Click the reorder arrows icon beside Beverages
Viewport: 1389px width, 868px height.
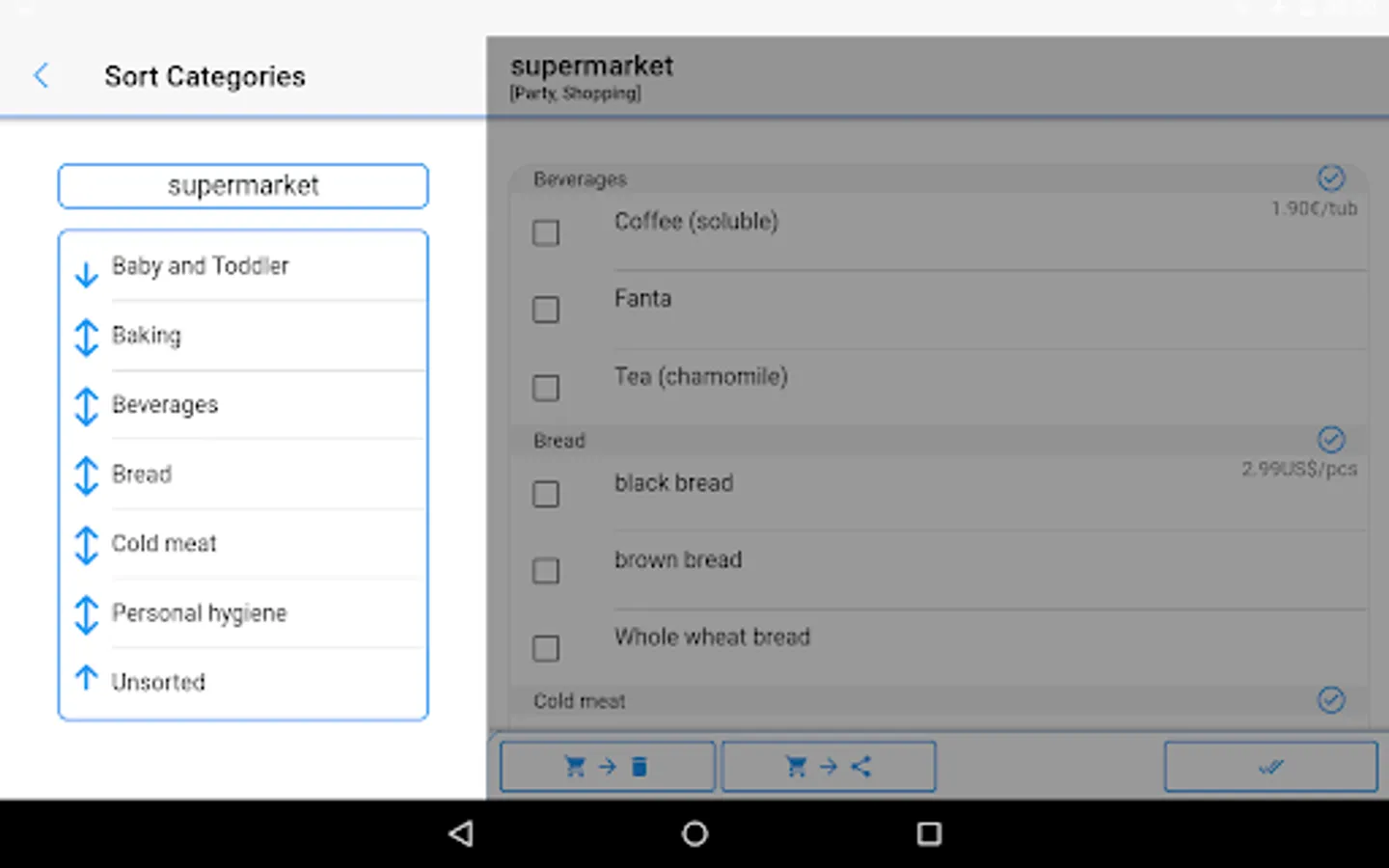point(86,406)
